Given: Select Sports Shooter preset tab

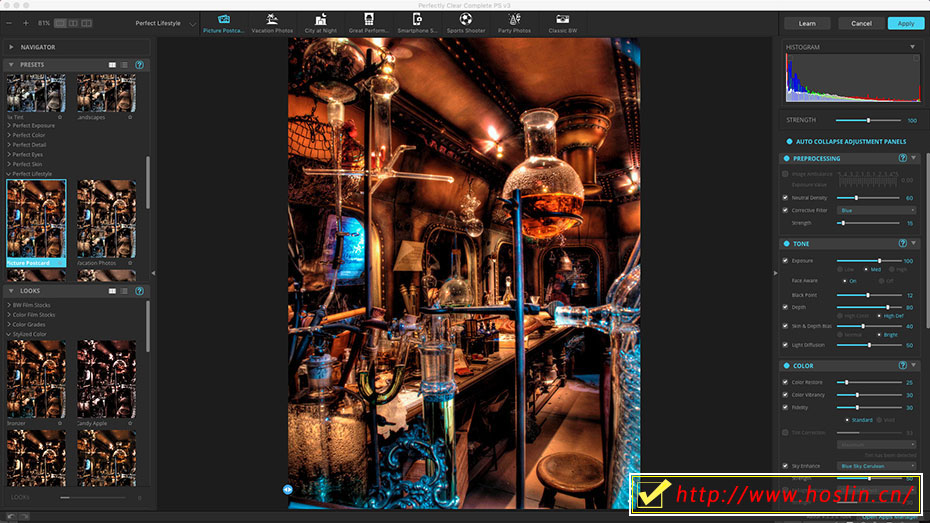Looking at the screenshot, I should click(466, 24).
